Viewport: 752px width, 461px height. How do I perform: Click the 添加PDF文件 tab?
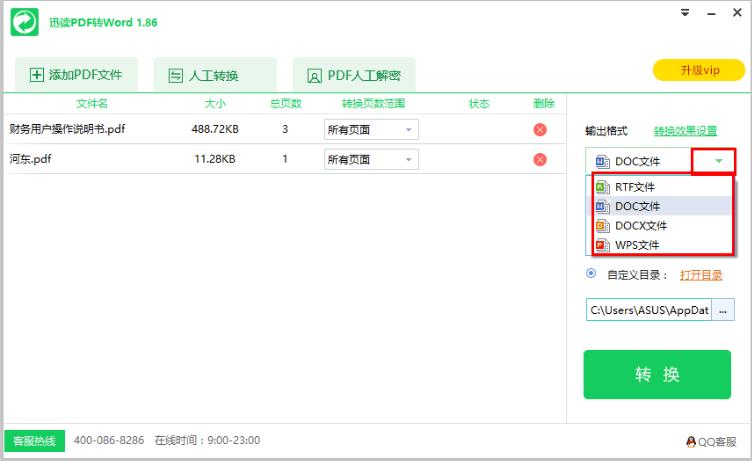(x=76, y=75)
